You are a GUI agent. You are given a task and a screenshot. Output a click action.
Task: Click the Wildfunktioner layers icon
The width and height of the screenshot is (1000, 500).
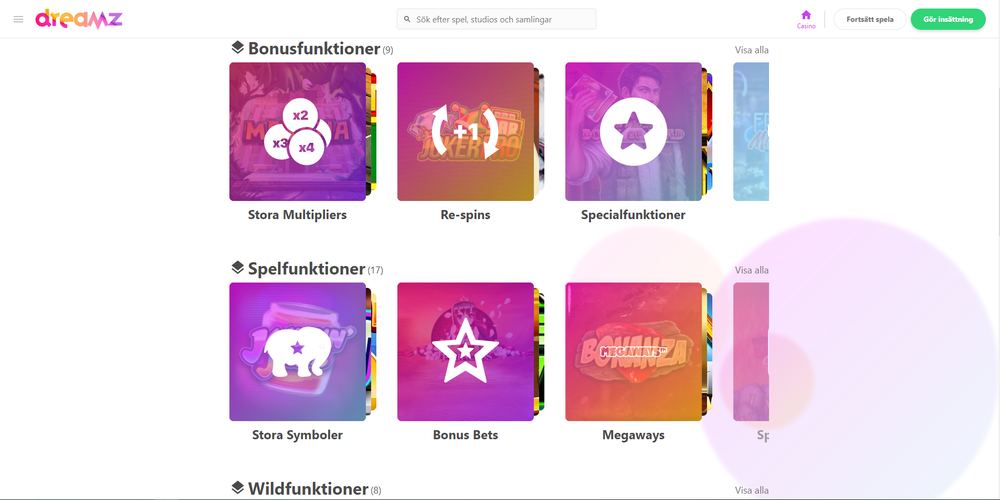[x=238, y=489]
